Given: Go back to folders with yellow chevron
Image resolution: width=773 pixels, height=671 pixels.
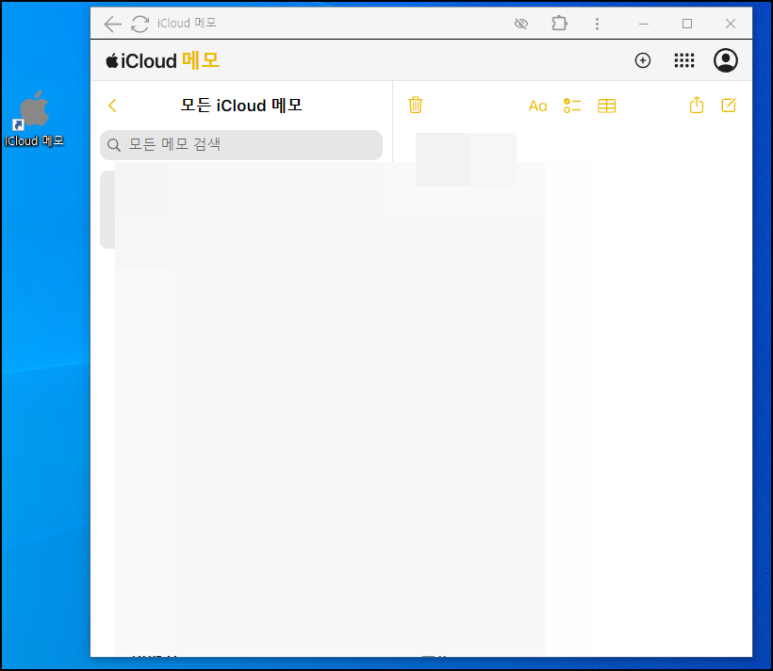Looking at the screenshot, I should click(x=112, y=105).
